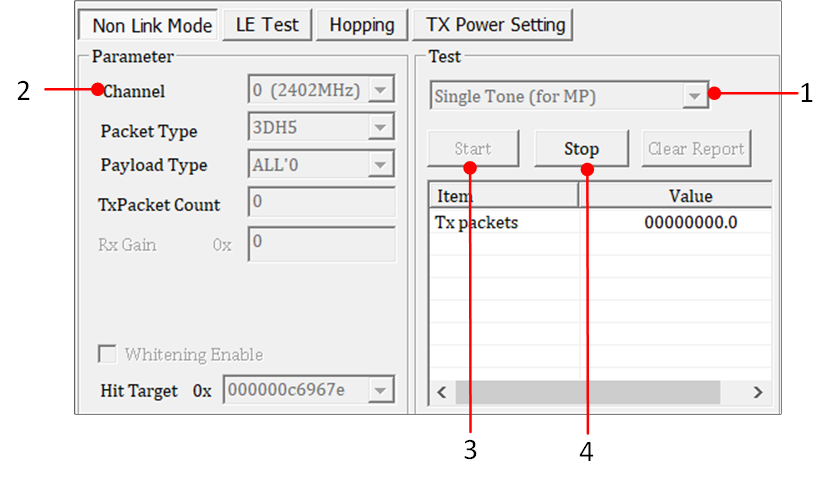Click the TxPacket Count input field

point(321,203)
